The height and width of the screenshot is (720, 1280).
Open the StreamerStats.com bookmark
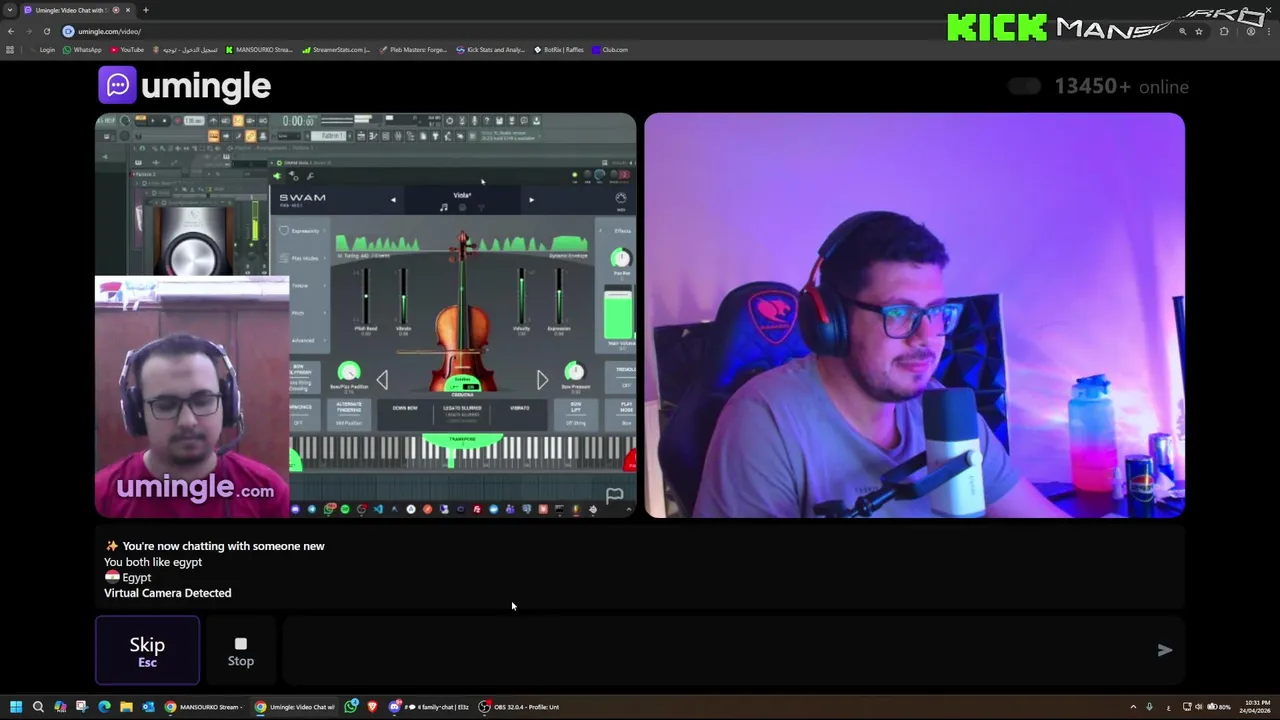(x=336, y=49)
